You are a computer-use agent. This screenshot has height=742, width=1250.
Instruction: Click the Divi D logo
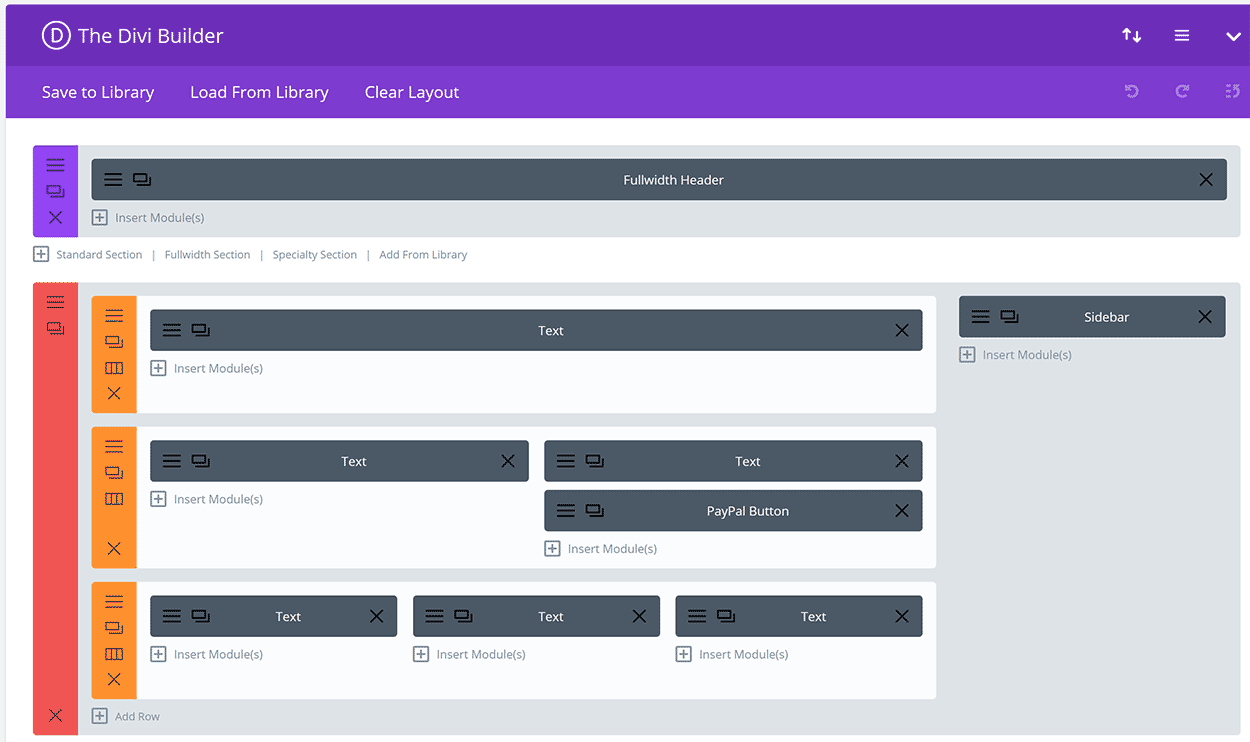pyautogui.click(x=55, y=36)
